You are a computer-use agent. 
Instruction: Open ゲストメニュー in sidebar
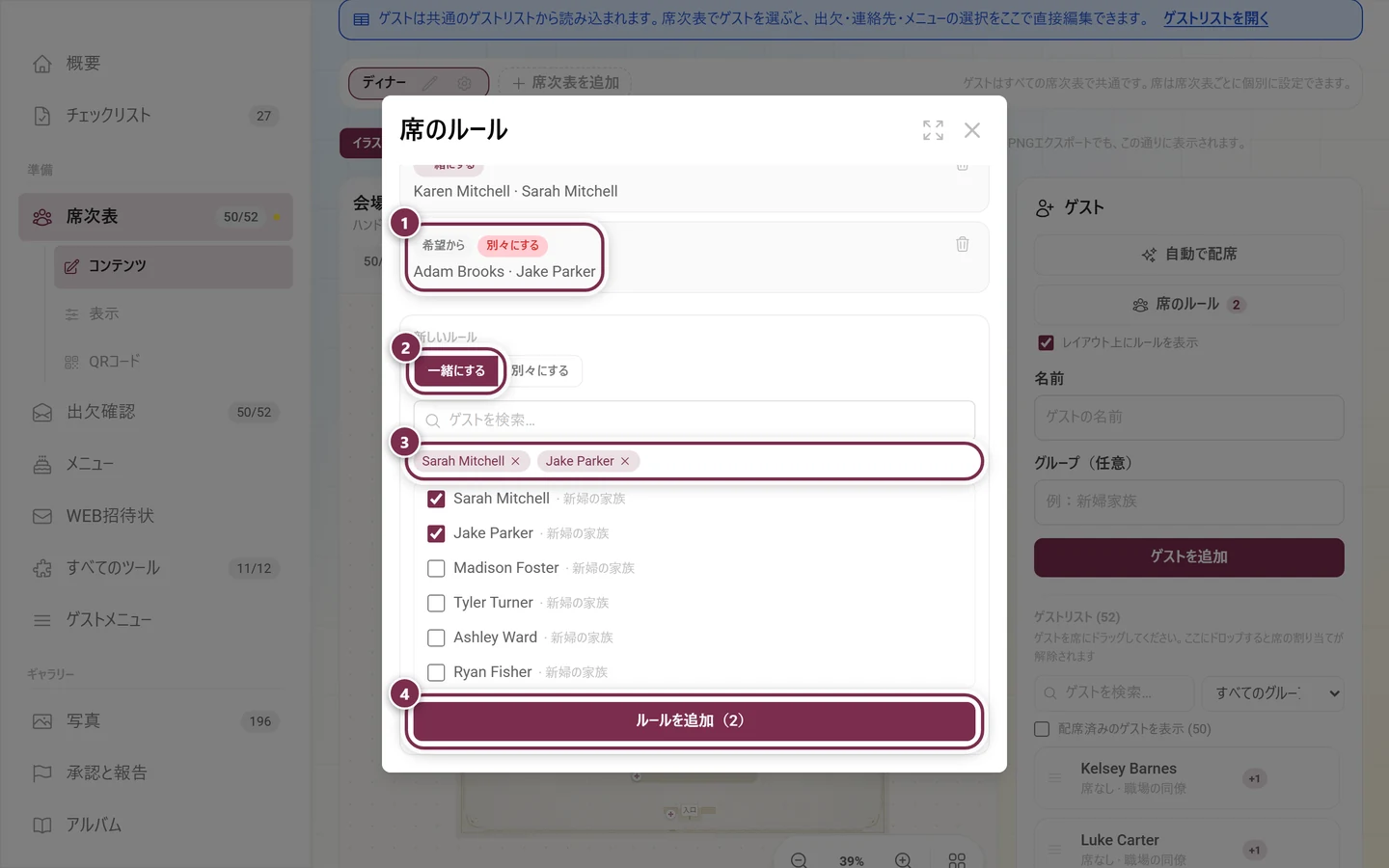tap(155, 620)
